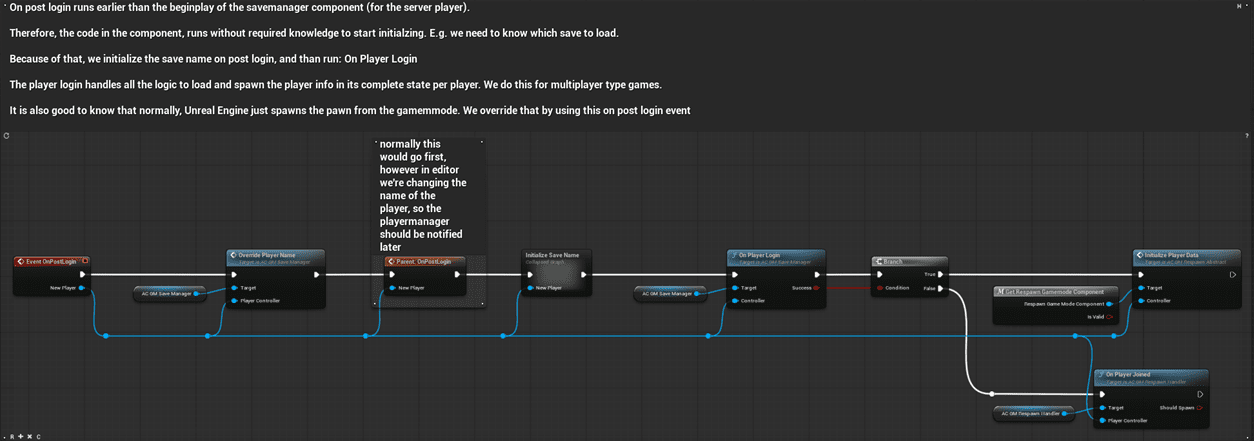The height and width of the screenshot is (441, 1254).
Task: Click the R button at the graph's bottom-left
Action: point(12,436)
